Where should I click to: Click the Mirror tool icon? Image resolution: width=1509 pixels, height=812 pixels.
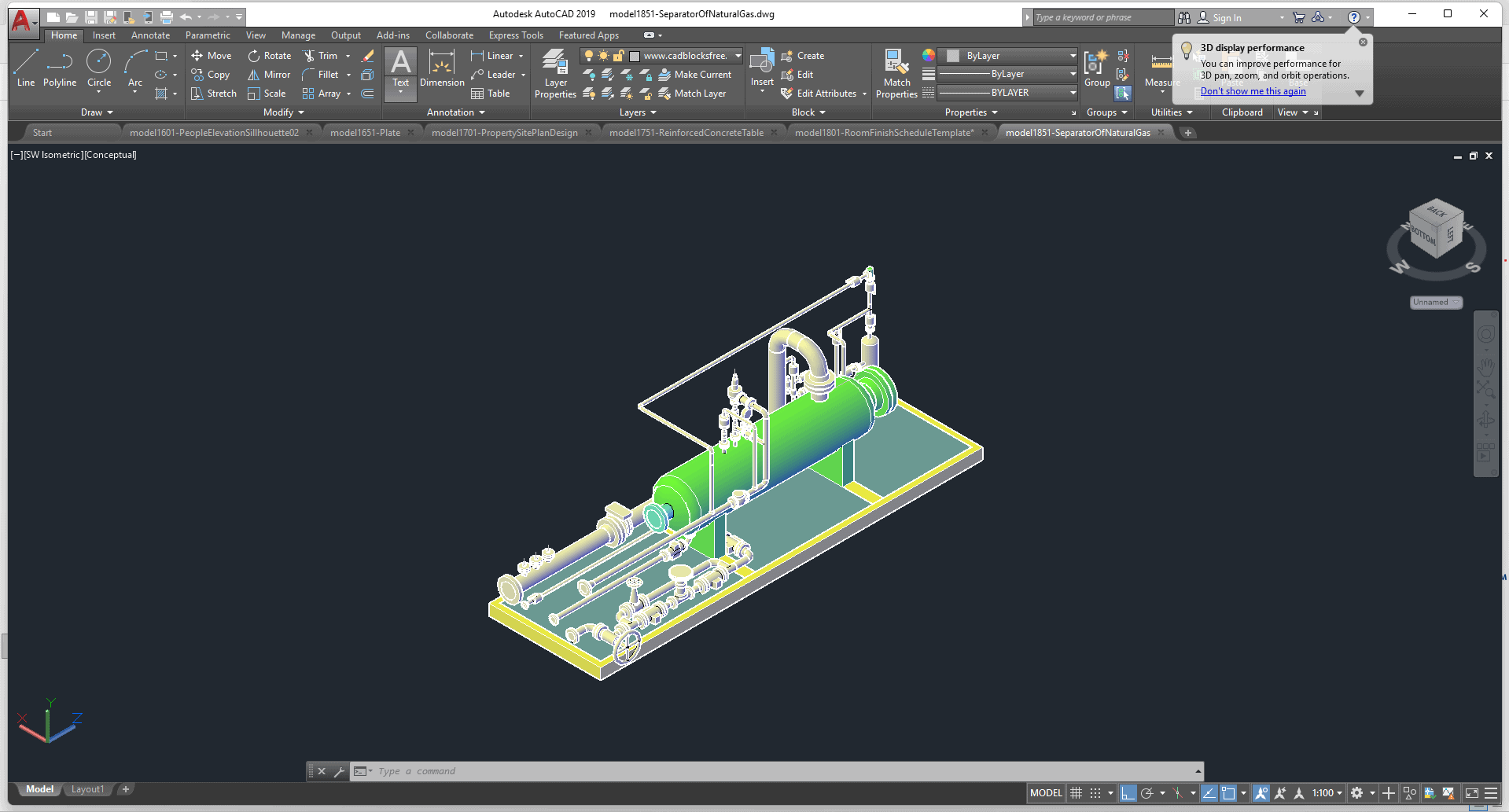254,75
